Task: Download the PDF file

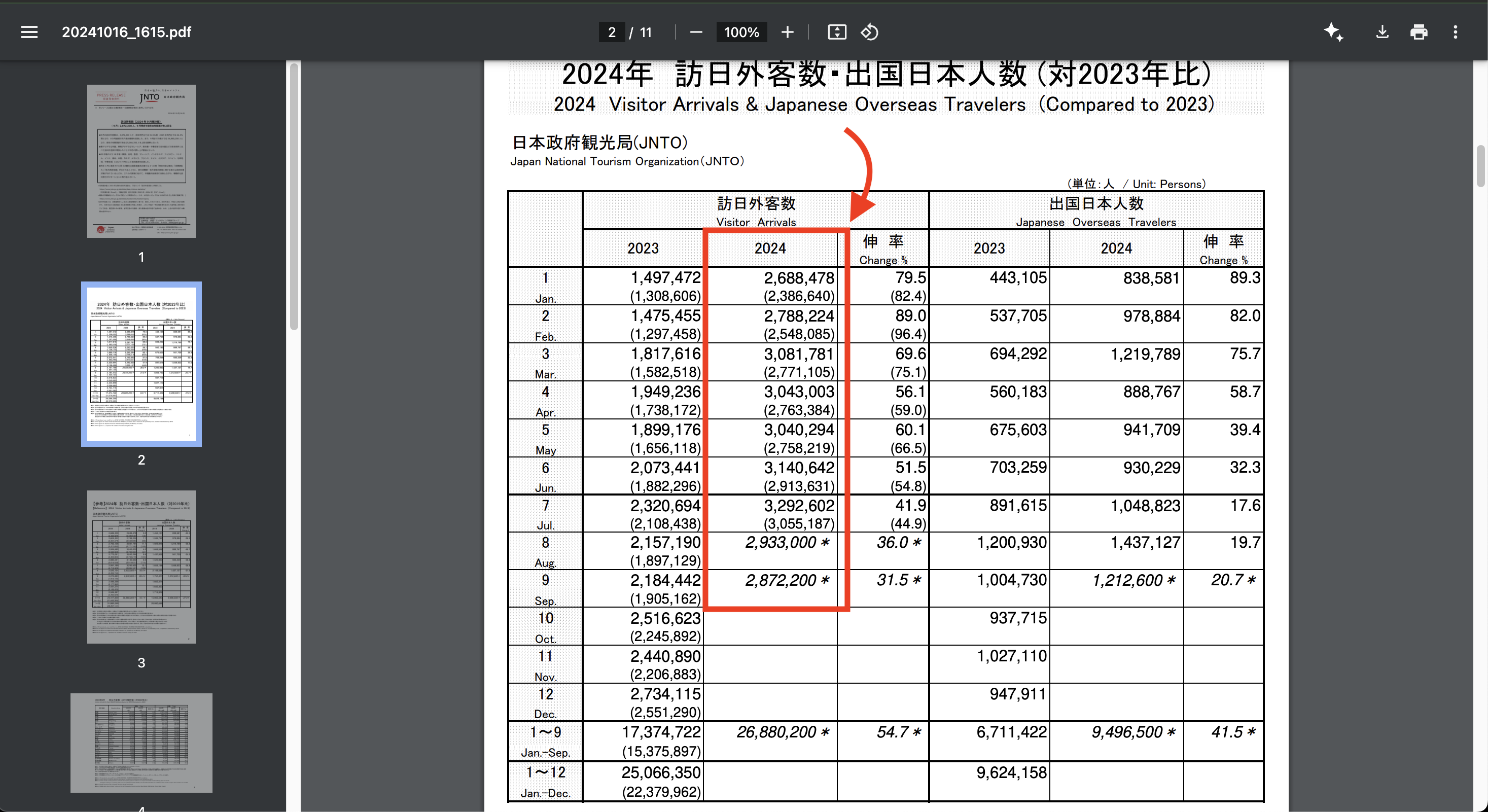Action: [x=1381, y=32]
